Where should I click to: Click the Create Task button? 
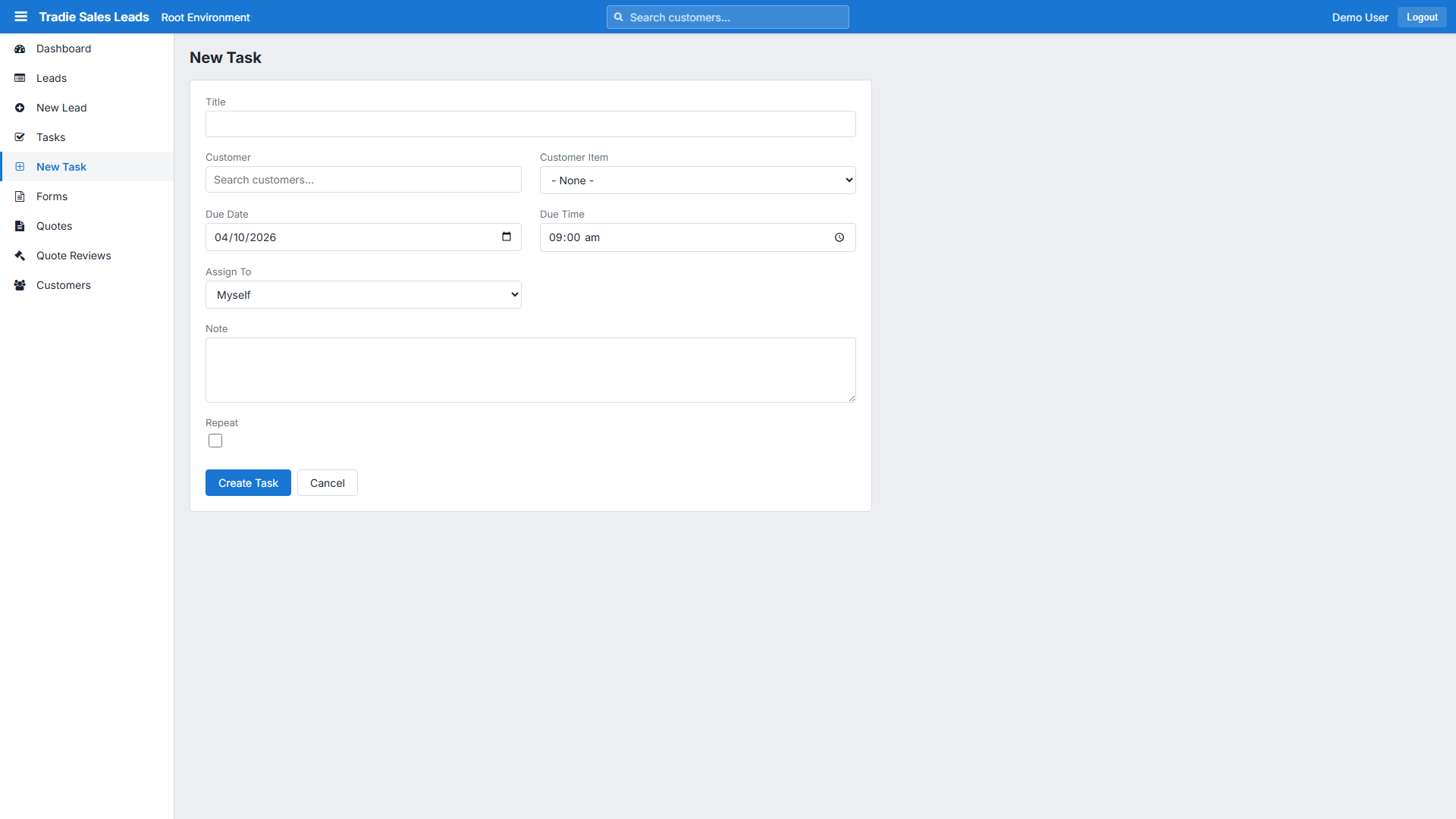pos(248,483)
